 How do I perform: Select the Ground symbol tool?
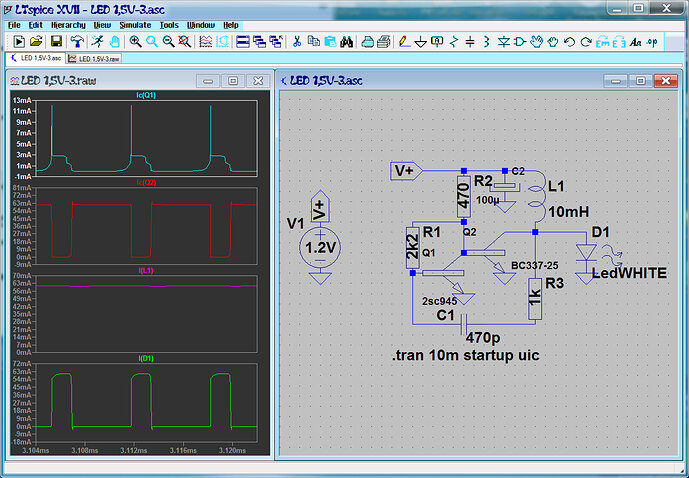click(x=421, y=42)
